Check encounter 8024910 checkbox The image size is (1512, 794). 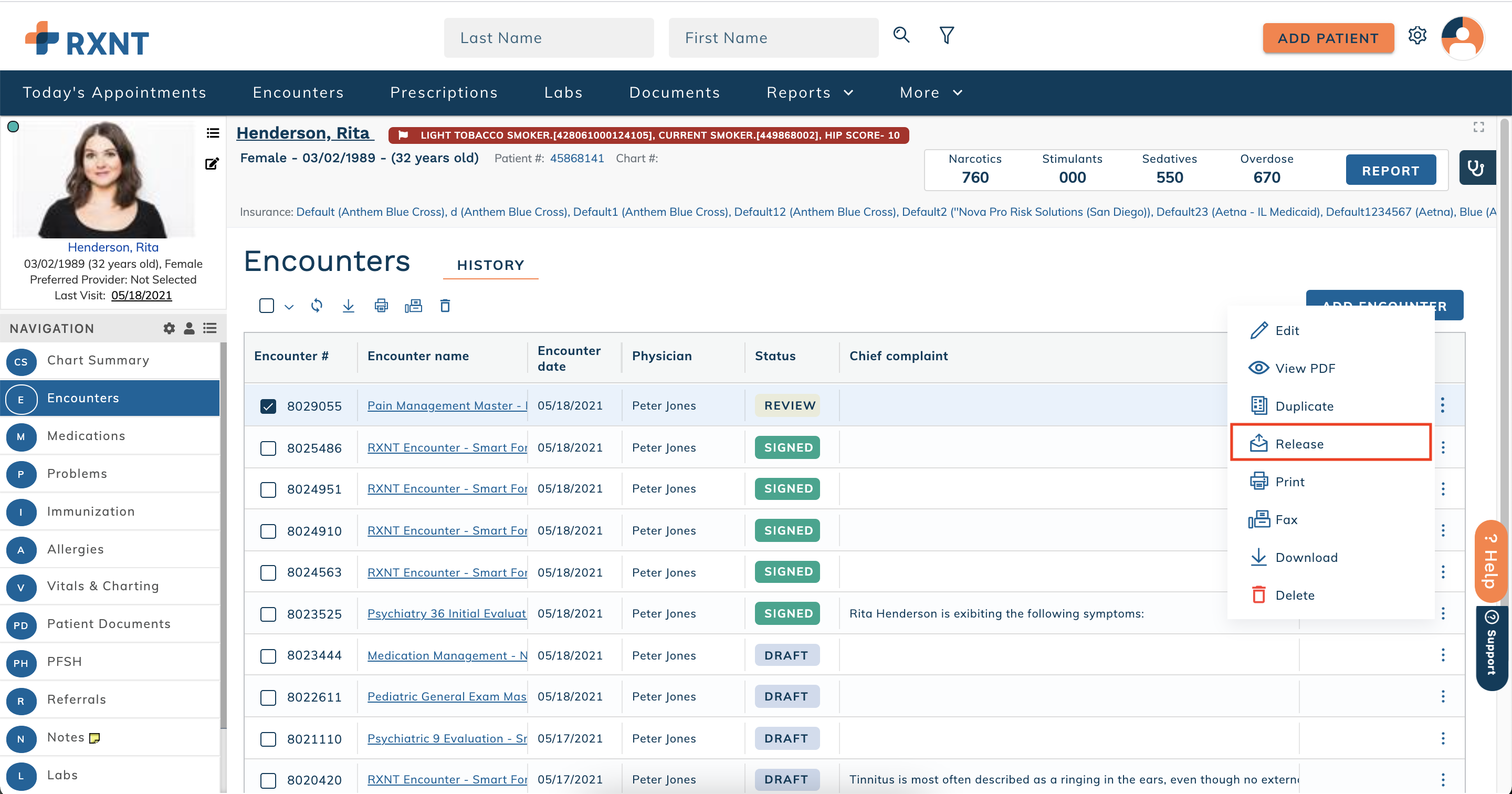click(268, 531)
